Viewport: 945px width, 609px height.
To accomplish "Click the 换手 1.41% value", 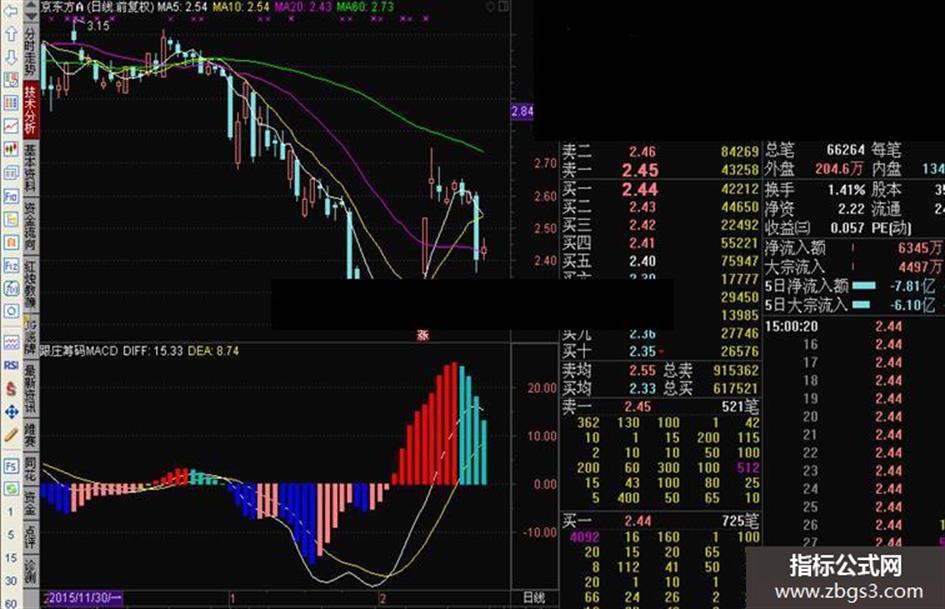I will [846, 191].
